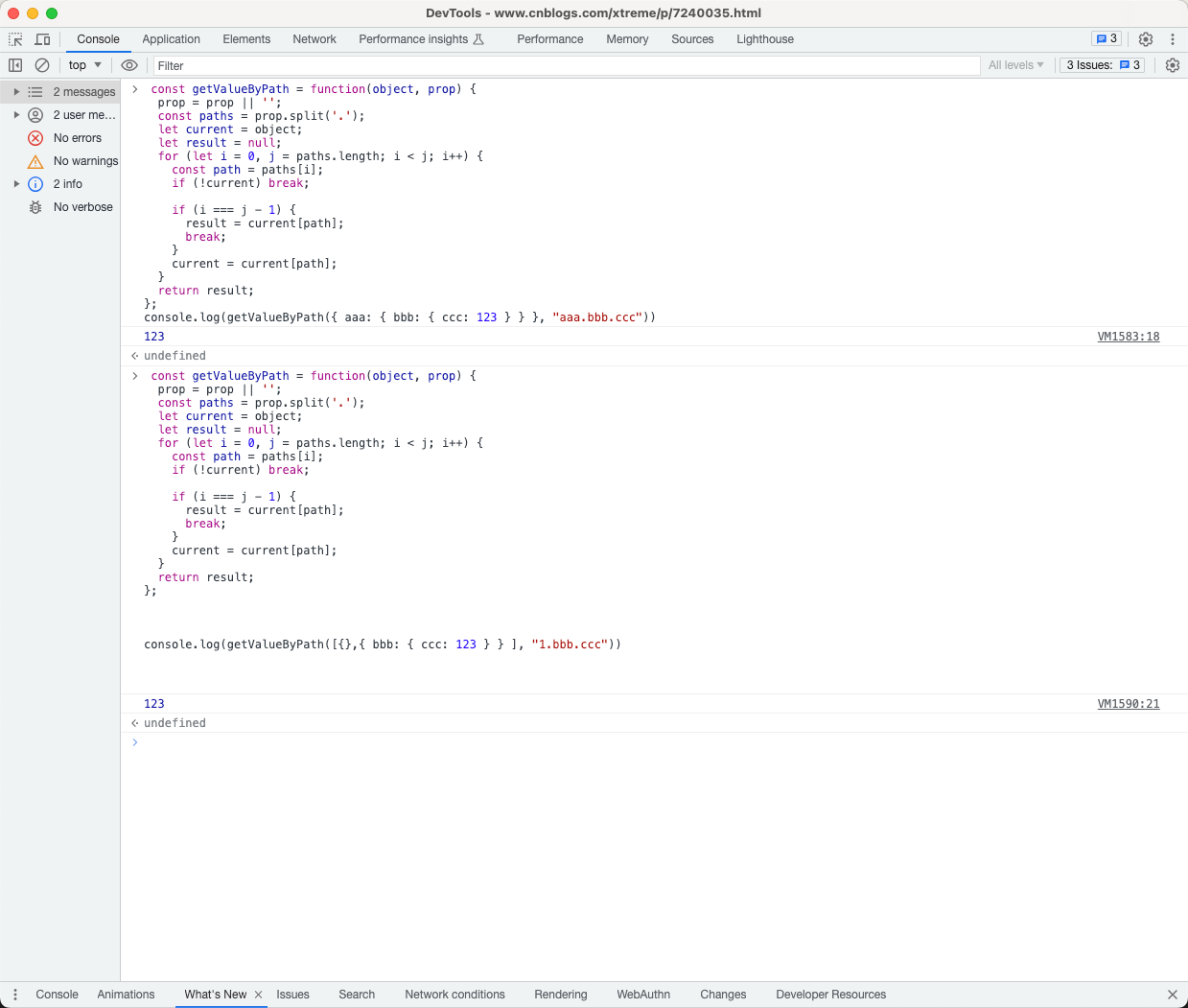
Task: Hide the console sidebar panel
Action: pos(15,65)
